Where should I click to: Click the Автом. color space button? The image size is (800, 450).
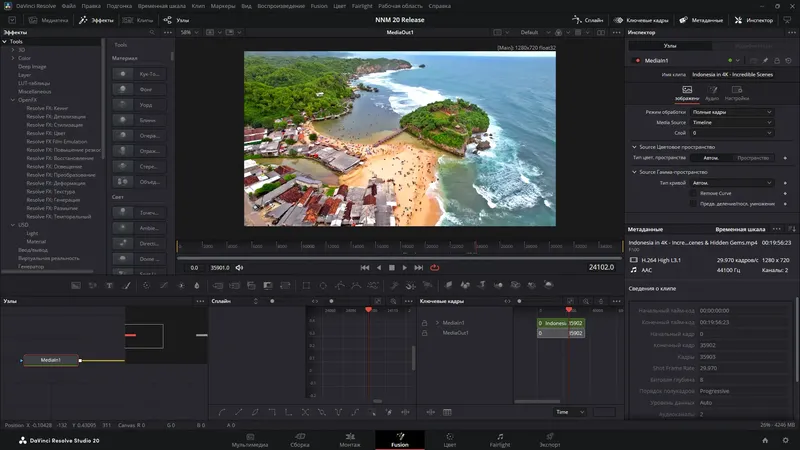click(711, 158)
